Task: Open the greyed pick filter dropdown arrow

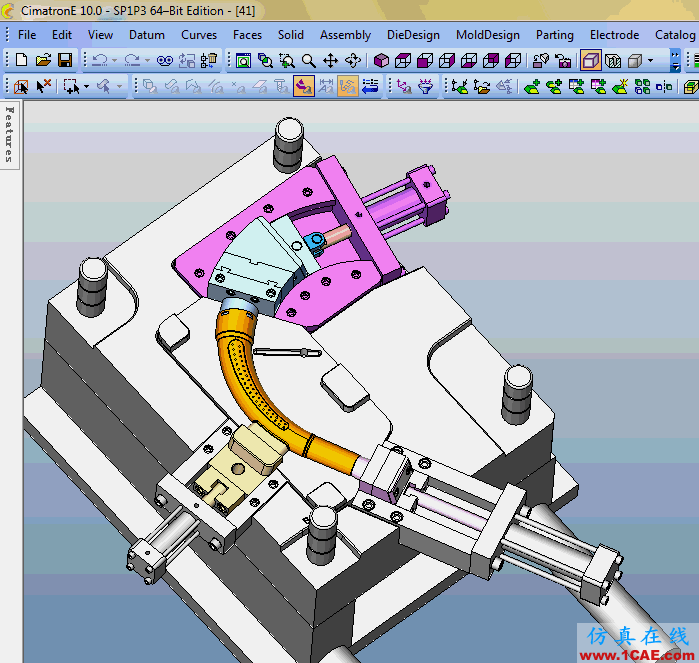Action: (x=119, y=86)
